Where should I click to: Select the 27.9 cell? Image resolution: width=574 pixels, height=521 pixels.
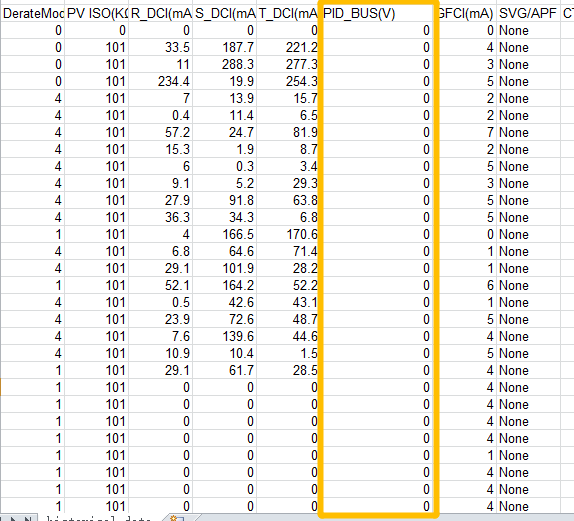pos(161,200)
